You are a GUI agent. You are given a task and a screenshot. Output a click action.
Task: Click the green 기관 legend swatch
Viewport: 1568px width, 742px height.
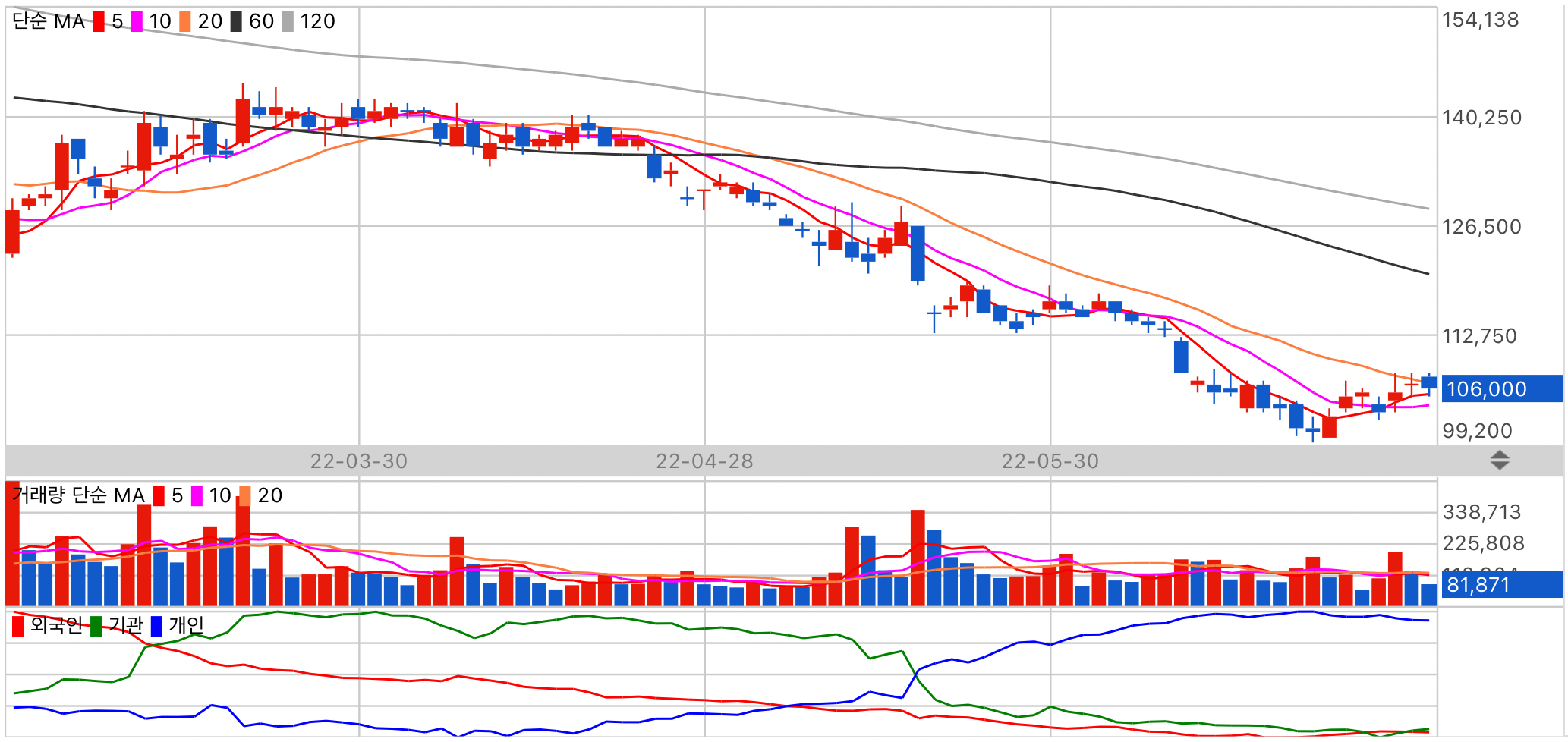coord(96,626)
